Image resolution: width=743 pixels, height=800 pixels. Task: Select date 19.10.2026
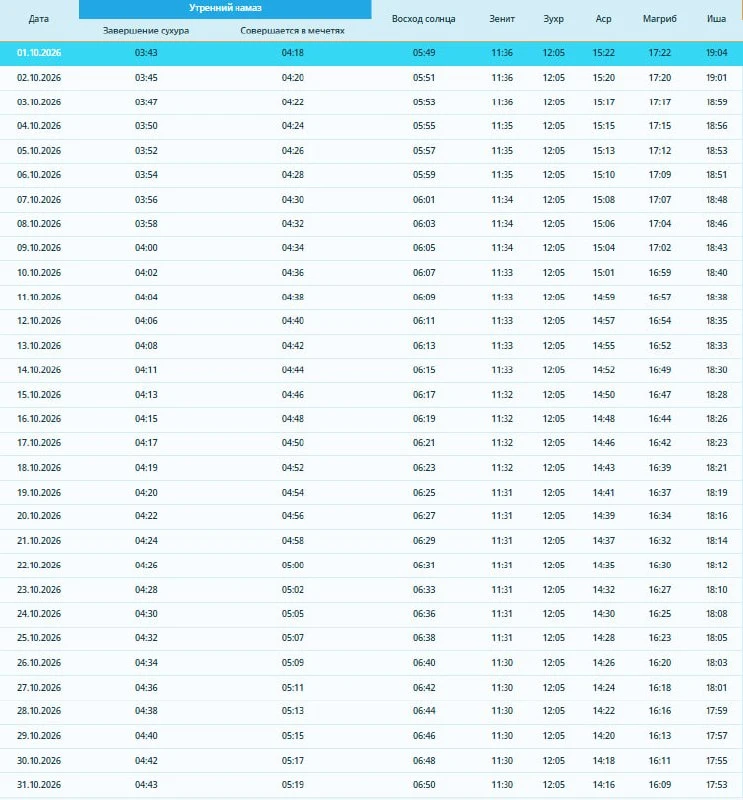click(39, 492)
